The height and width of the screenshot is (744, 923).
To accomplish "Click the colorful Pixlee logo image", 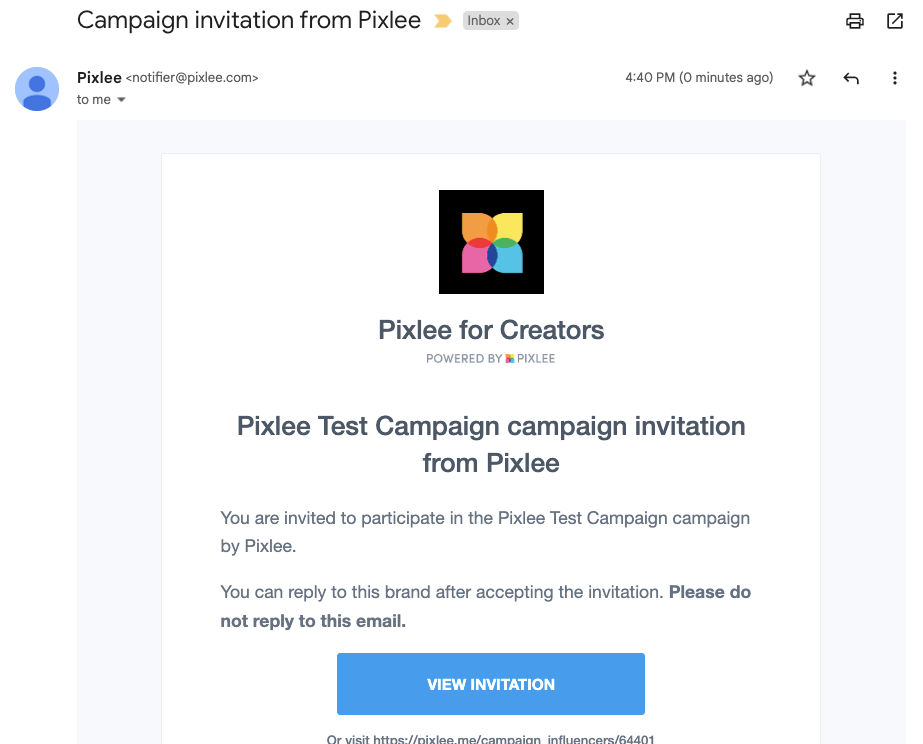I will pos(491,242).
